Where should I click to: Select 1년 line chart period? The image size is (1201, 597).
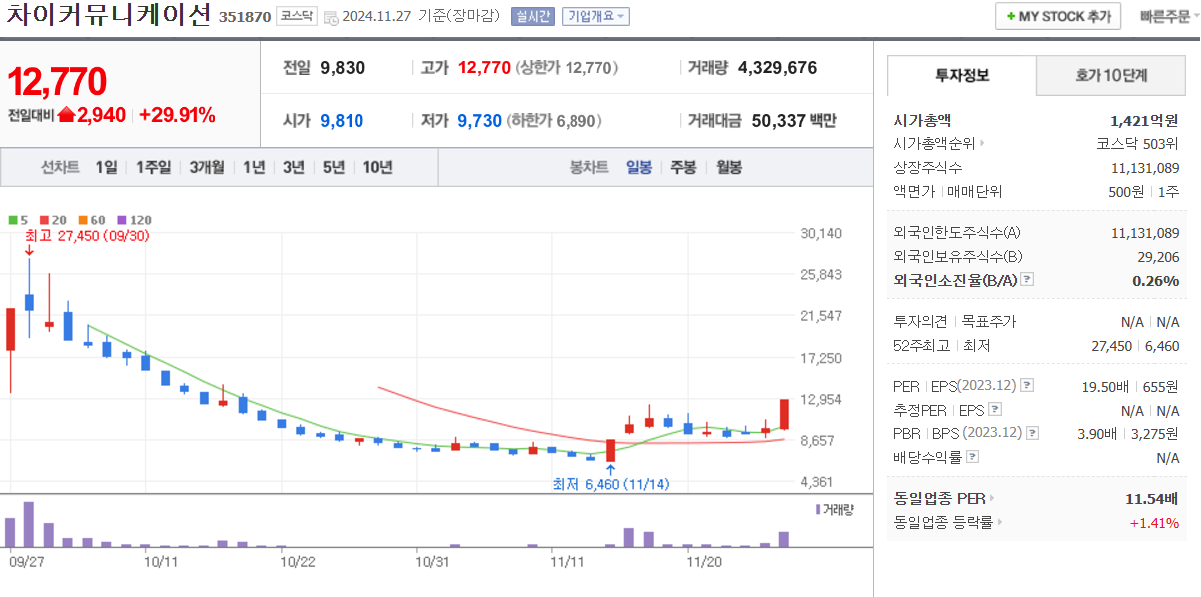click(x=254, y=167)
